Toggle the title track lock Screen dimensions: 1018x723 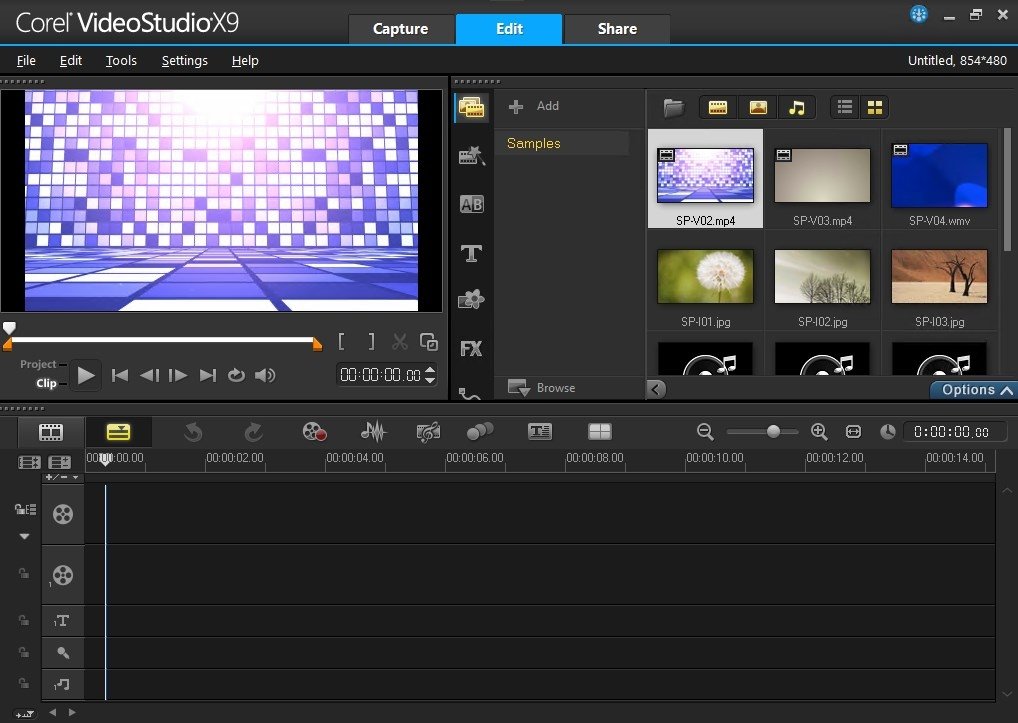click(x=23, y=620)
